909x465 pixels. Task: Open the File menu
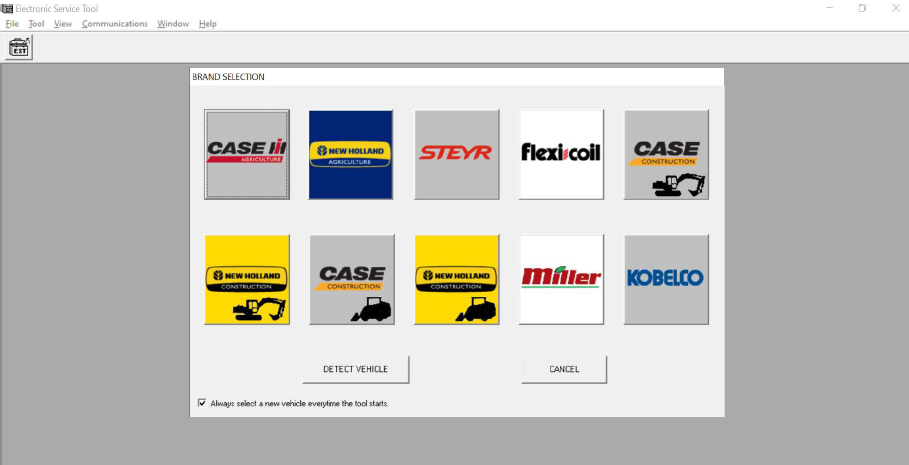[x=12, y=24]
